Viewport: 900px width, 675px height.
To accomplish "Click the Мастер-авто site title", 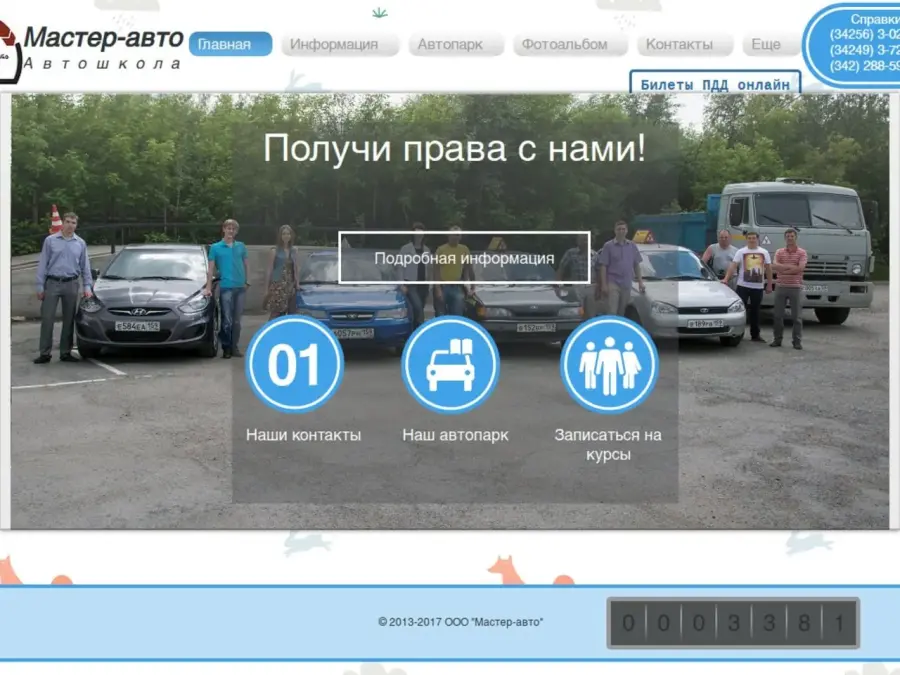I will (x=103, y=38).
